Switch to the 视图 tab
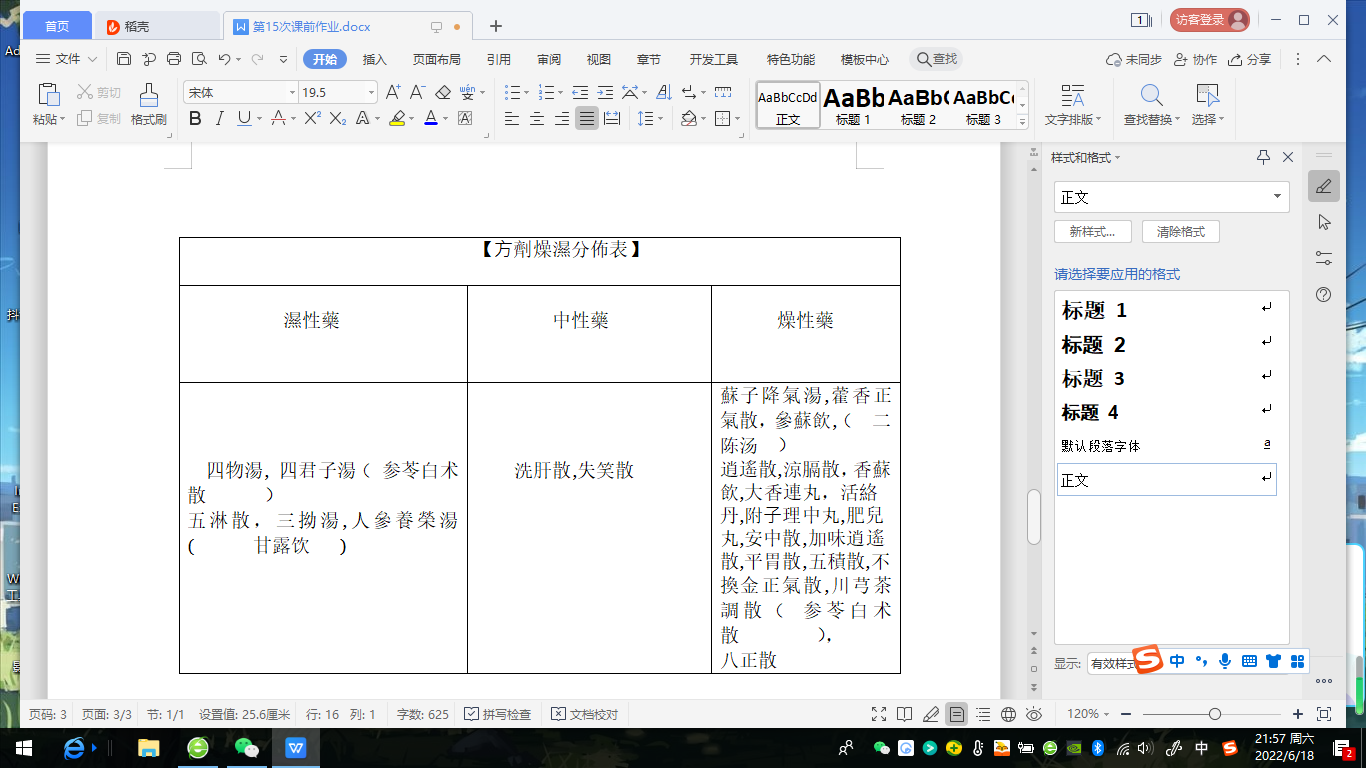Screen dimensions: 1366x768 (x=599, y=59)
